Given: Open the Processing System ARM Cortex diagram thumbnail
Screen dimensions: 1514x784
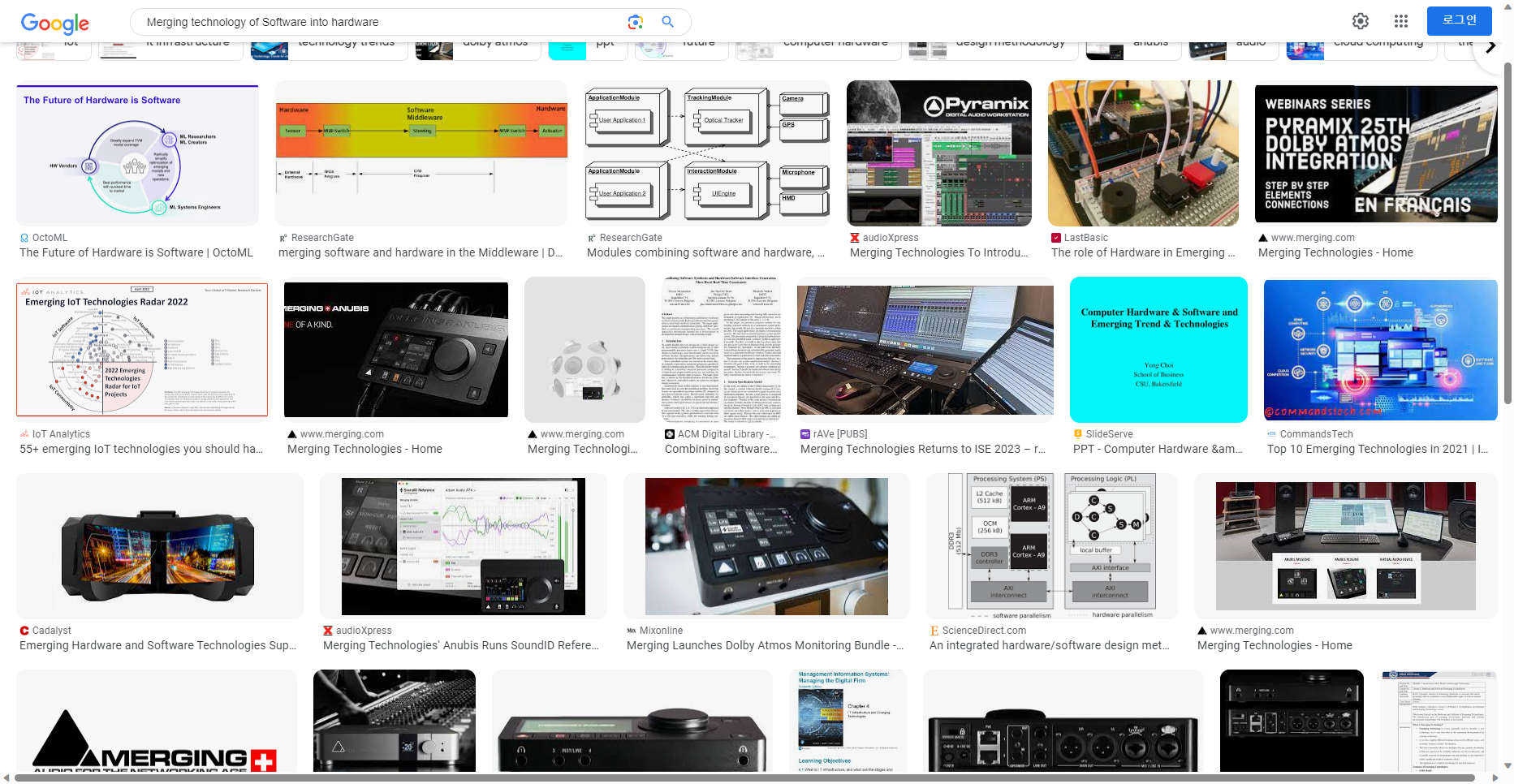Looking at the screenshot, I should pyautogui.click(x=1052, y=546).
